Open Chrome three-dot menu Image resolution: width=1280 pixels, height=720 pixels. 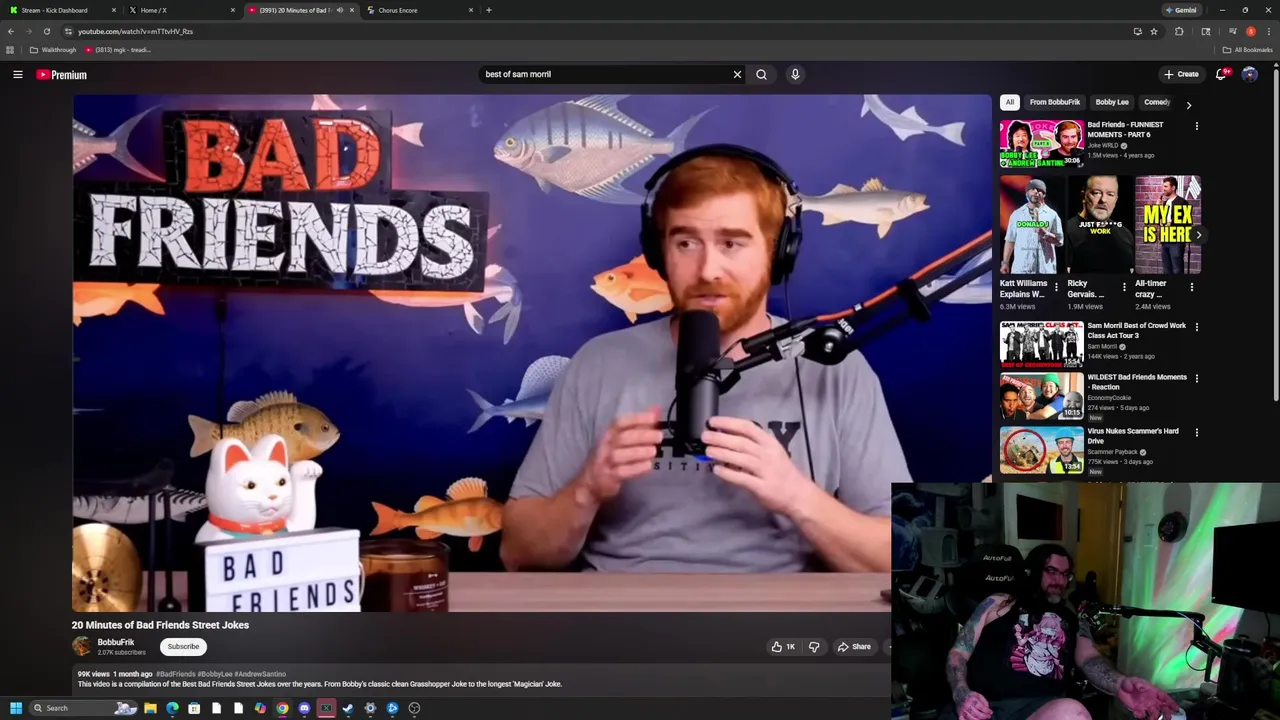pyautogui.click(x=1267, y=31)
